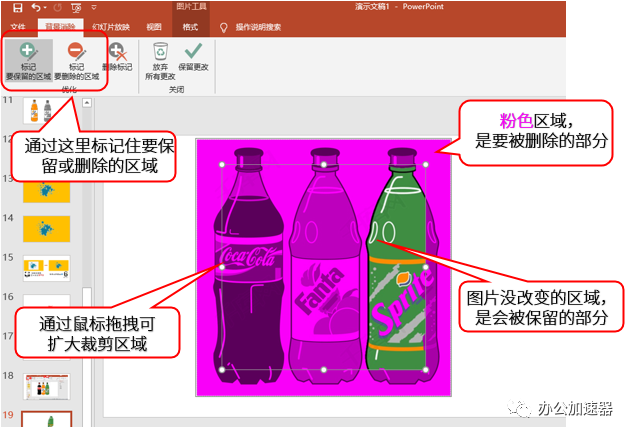This screenshot has height=436, width=633.
Task: Switch to the 格式 tab under 图片工具
Action: (x=190, y=27)
